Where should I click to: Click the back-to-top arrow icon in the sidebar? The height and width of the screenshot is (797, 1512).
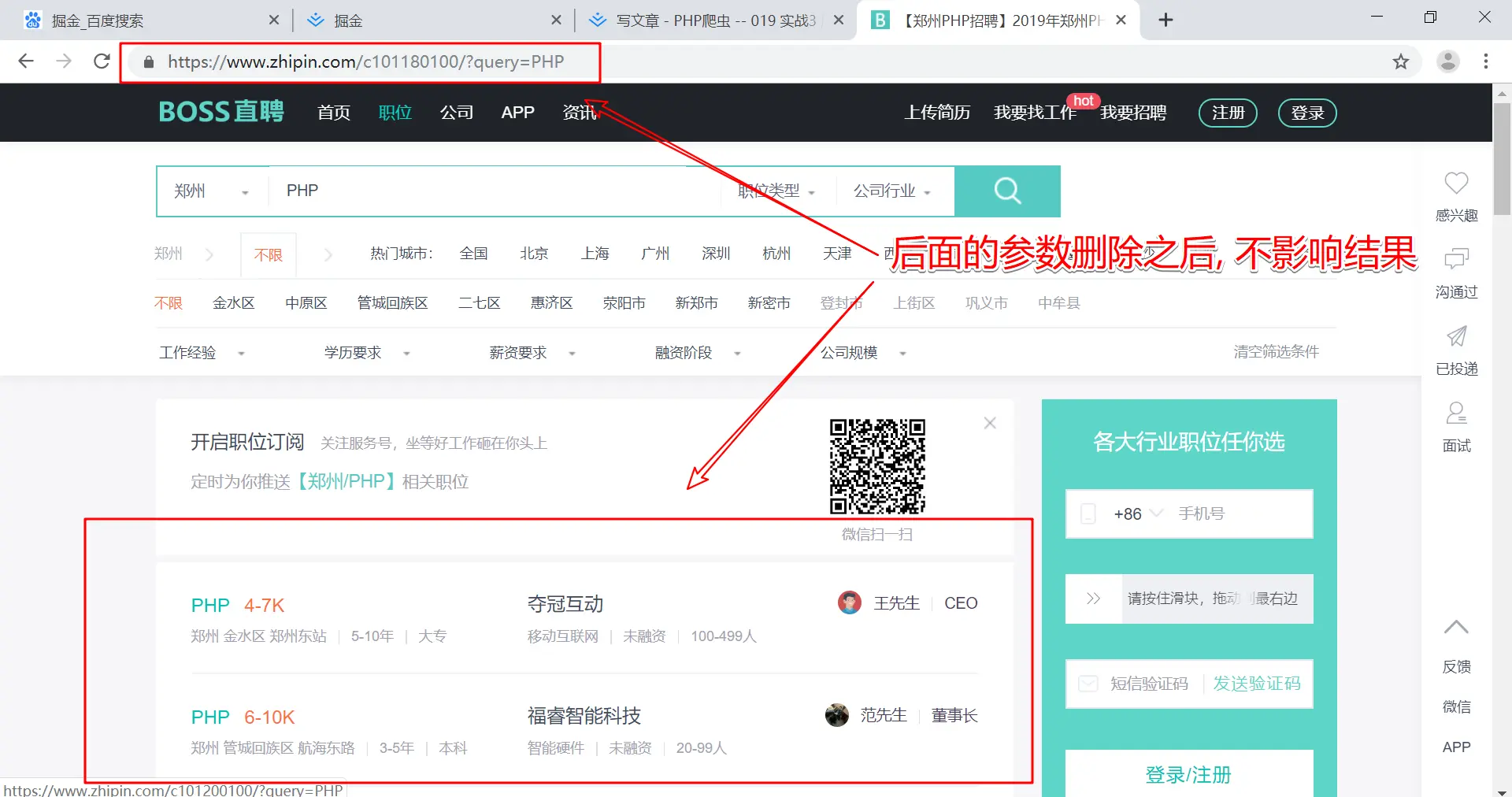1456,628
